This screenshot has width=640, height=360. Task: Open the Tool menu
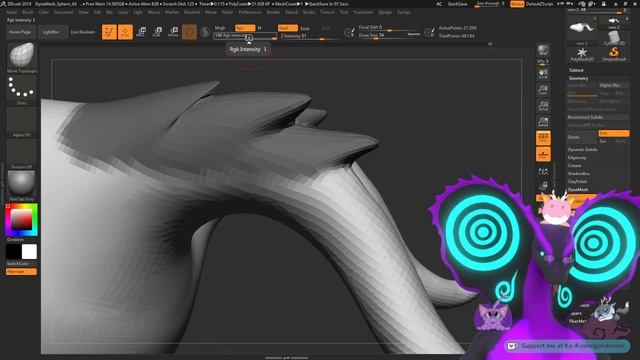(x=344, y=12)
